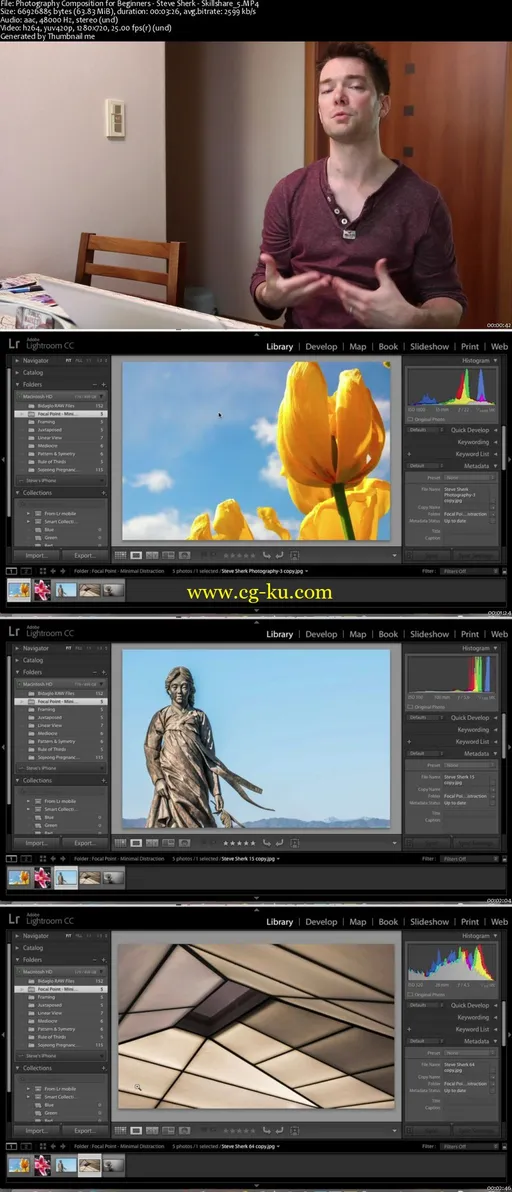Rotate photo right in ceiling frame toolbar
Image resolution: width=512 pixels, height=1192 pixels.
tap(279, 1130)
